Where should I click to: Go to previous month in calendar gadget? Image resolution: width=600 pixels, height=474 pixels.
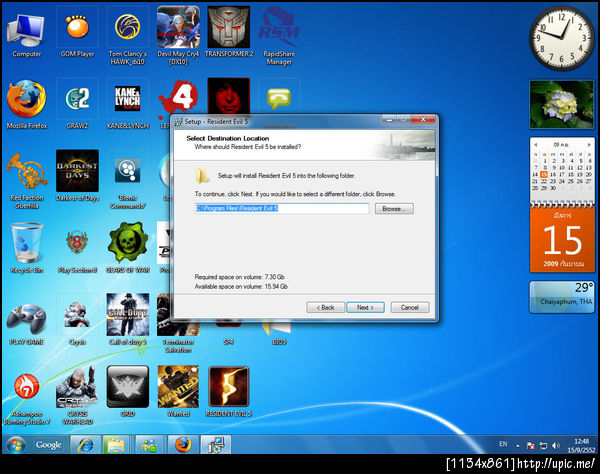536,145
